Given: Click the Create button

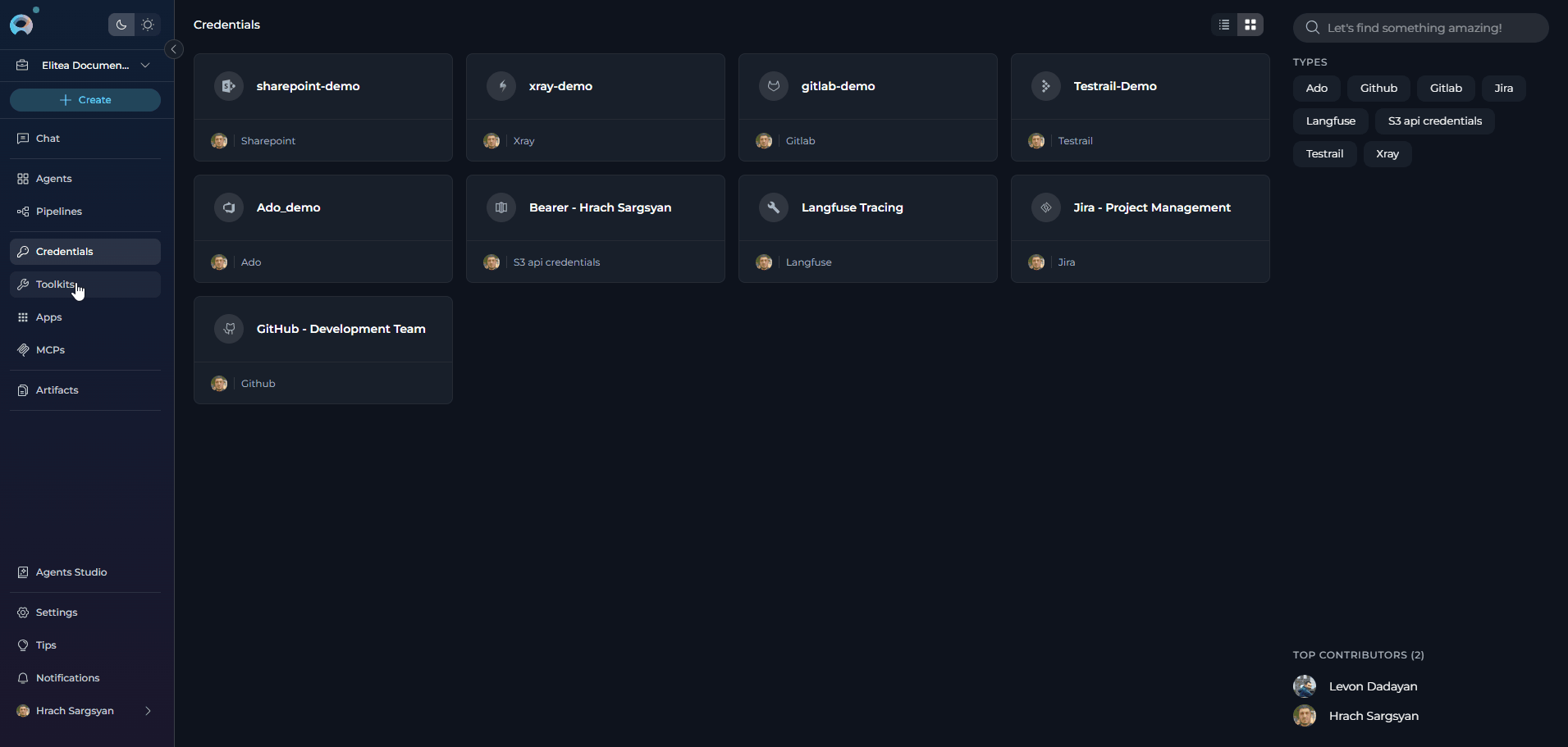Looking at the screenshot, I should click(85, 100).
